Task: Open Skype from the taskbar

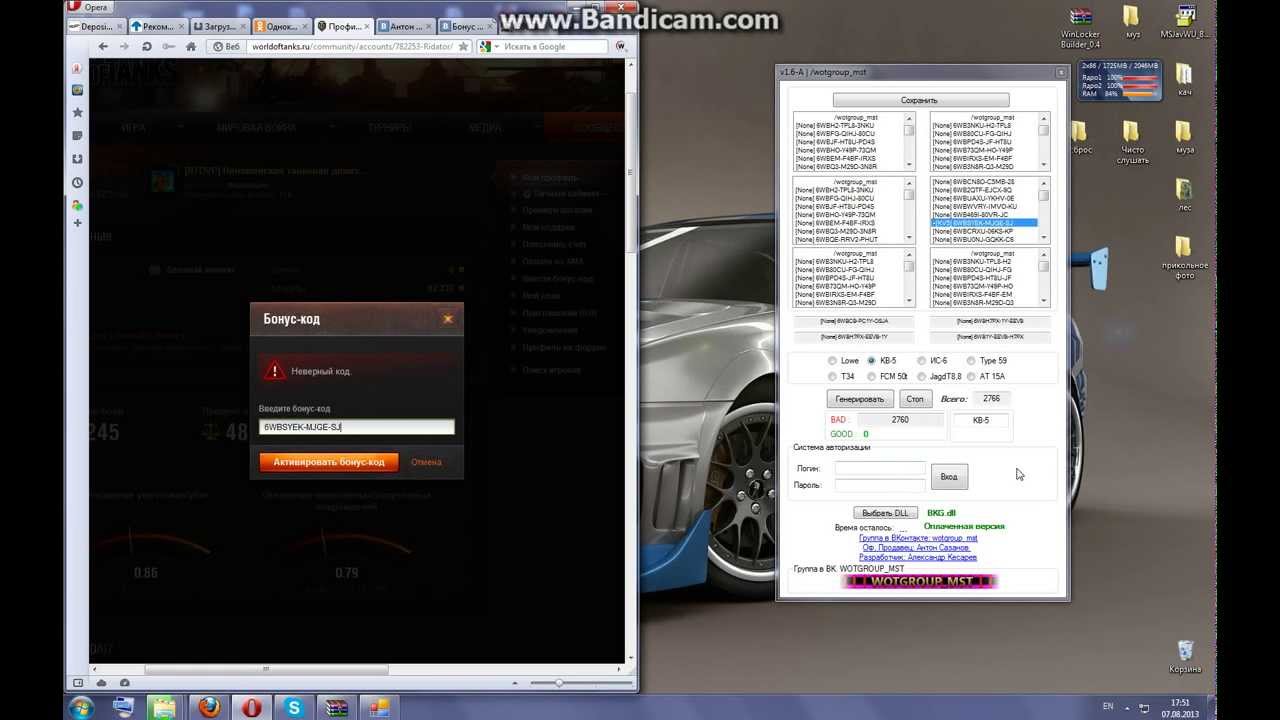Action: click(294, 707)
